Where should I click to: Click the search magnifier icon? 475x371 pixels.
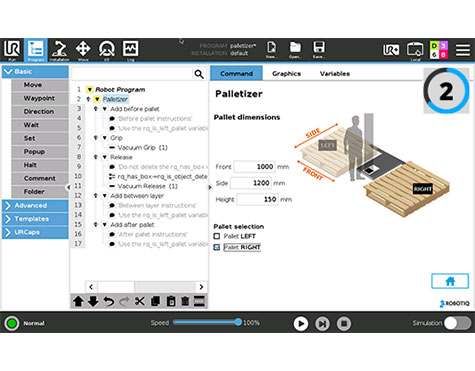click(199, 74)
